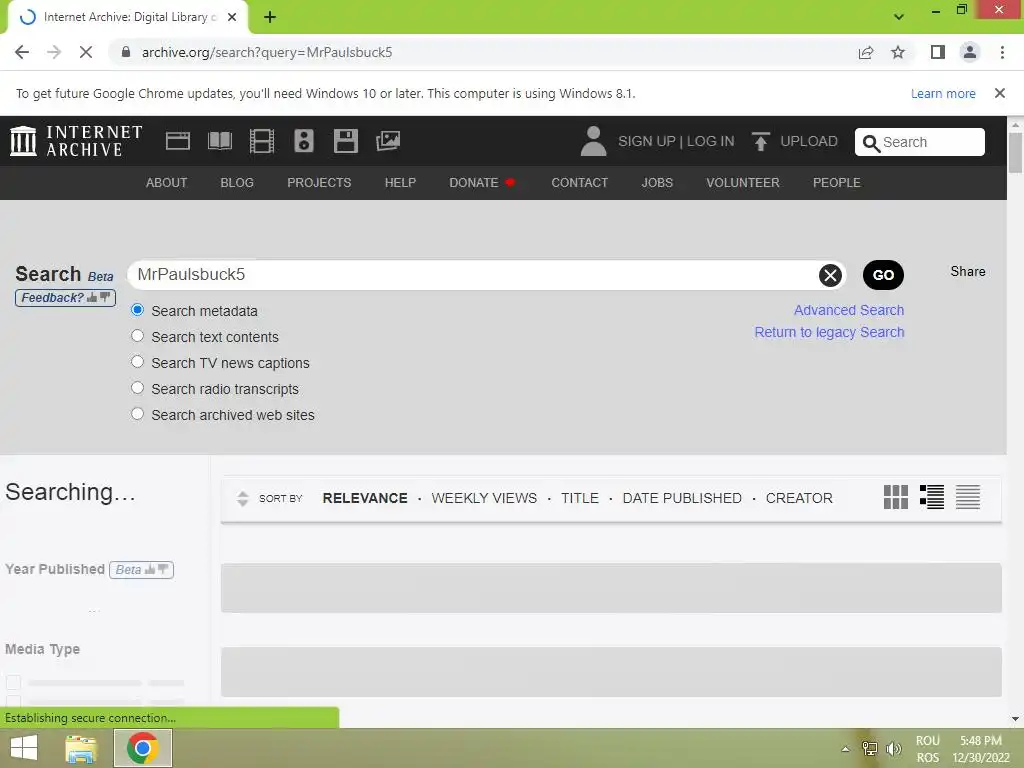Click the Share link
This screenshot has height=768, width=1024.
(x=968, y=272)
